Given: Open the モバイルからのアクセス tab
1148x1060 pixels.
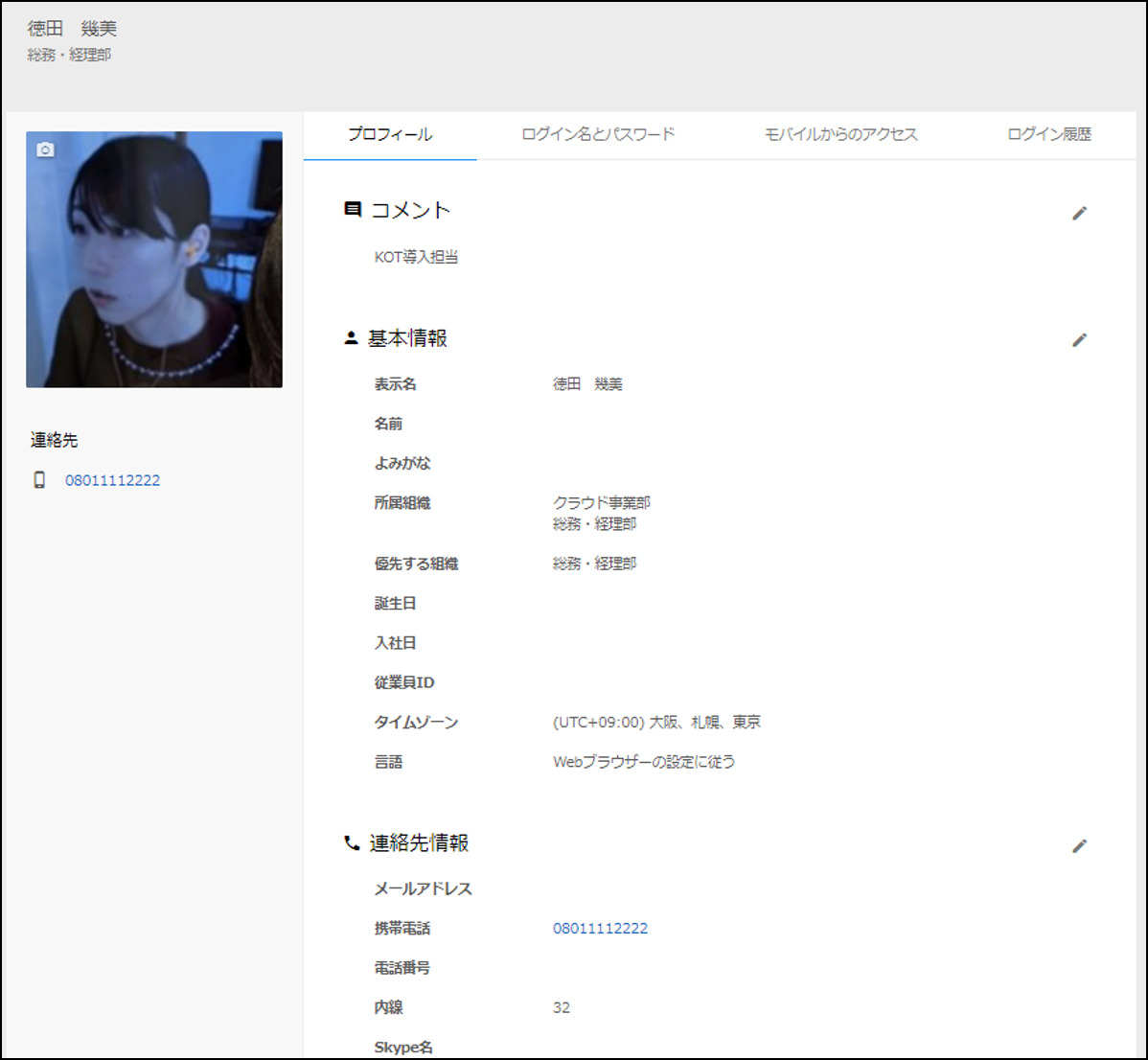Looking at the screenshot, I should point(841,135).
